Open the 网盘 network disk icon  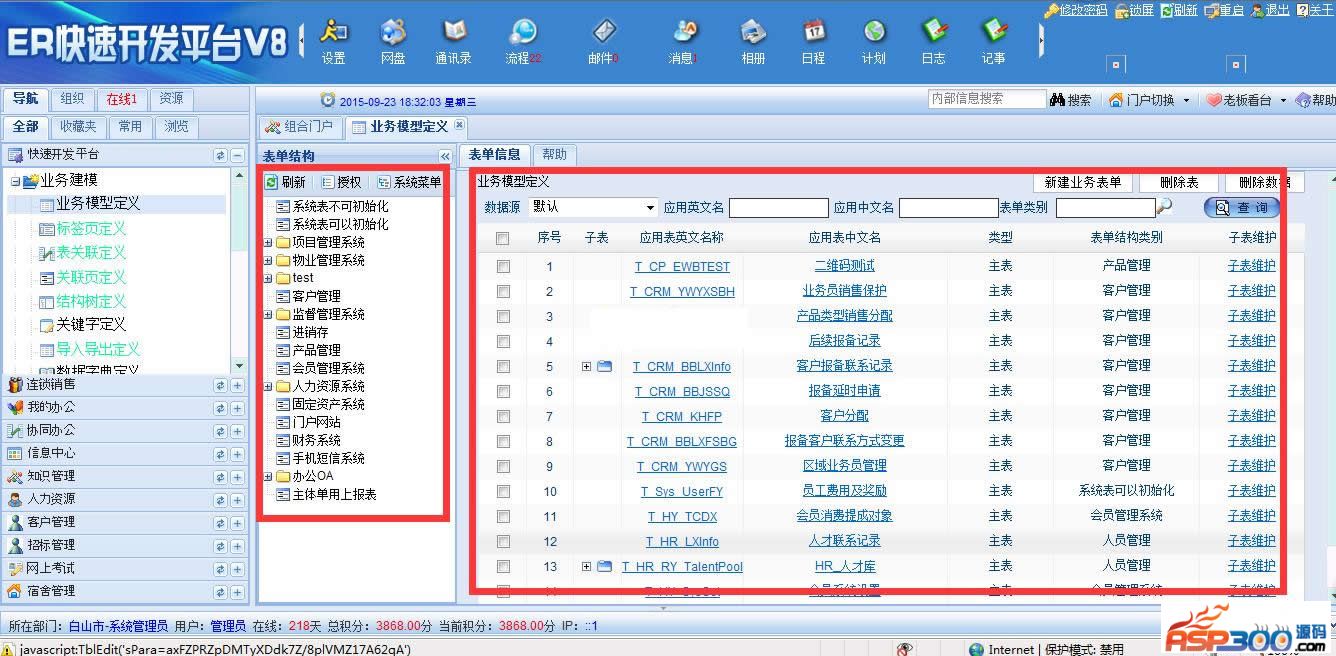(393, 42)
